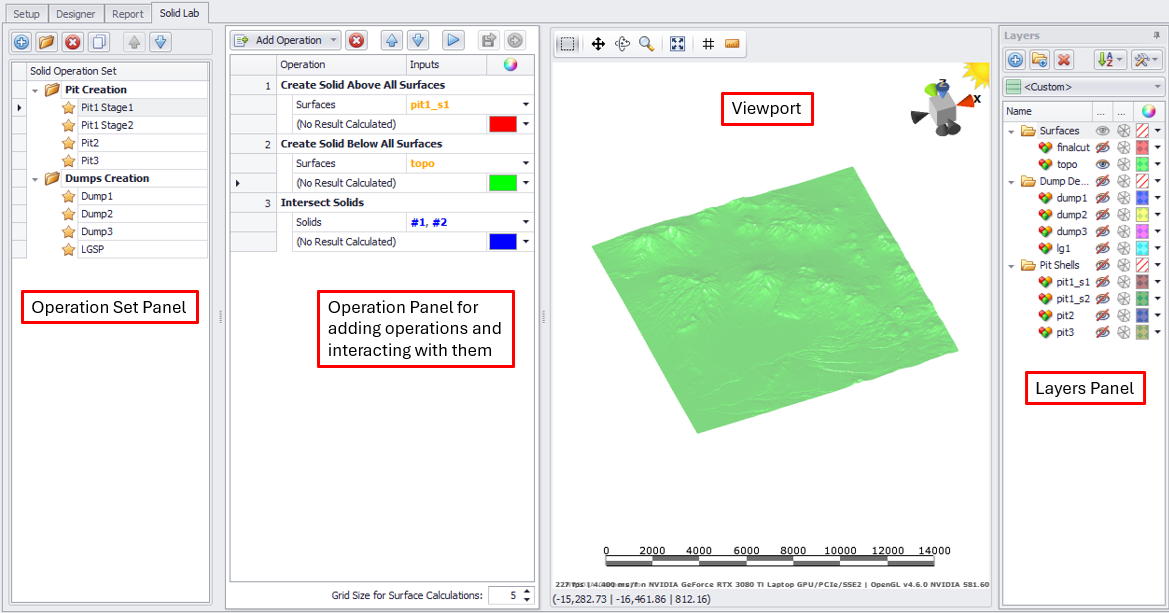This screenshot has height=613, width=1169.
Task: Hide the topo layer using its eye icon
Action: (x=1102, y=164)
